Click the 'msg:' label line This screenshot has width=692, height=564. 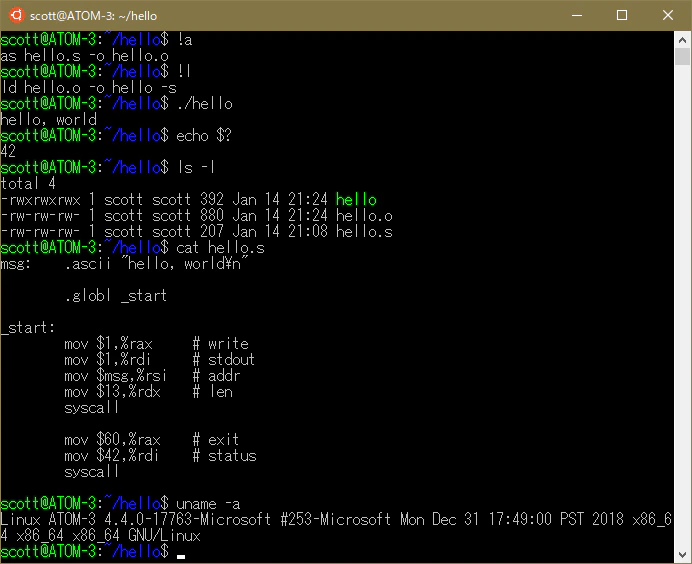point(124,264)
